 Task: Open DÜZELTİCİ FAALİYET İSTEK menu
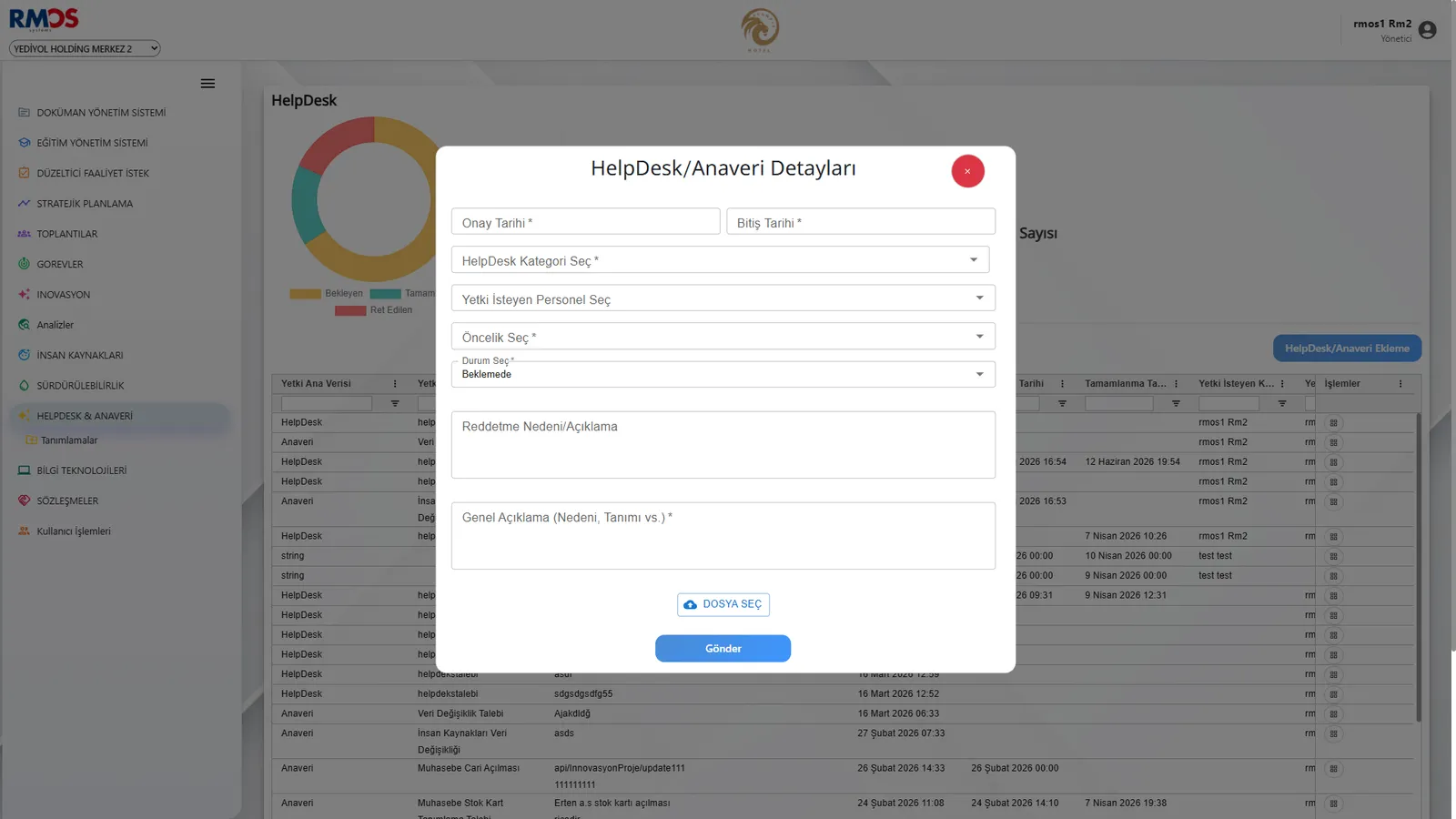tap(93, 173)
